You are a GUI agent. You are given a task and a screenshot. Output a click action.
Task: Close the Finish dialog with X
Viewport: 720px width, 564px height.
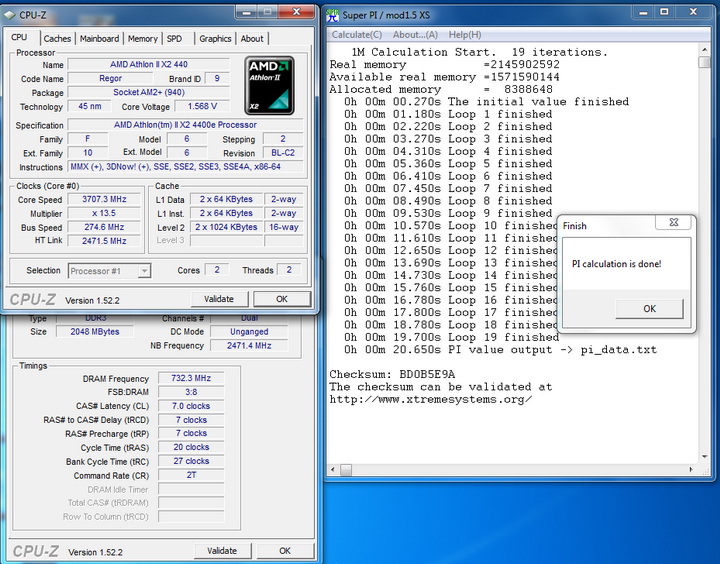coord(674,222)
